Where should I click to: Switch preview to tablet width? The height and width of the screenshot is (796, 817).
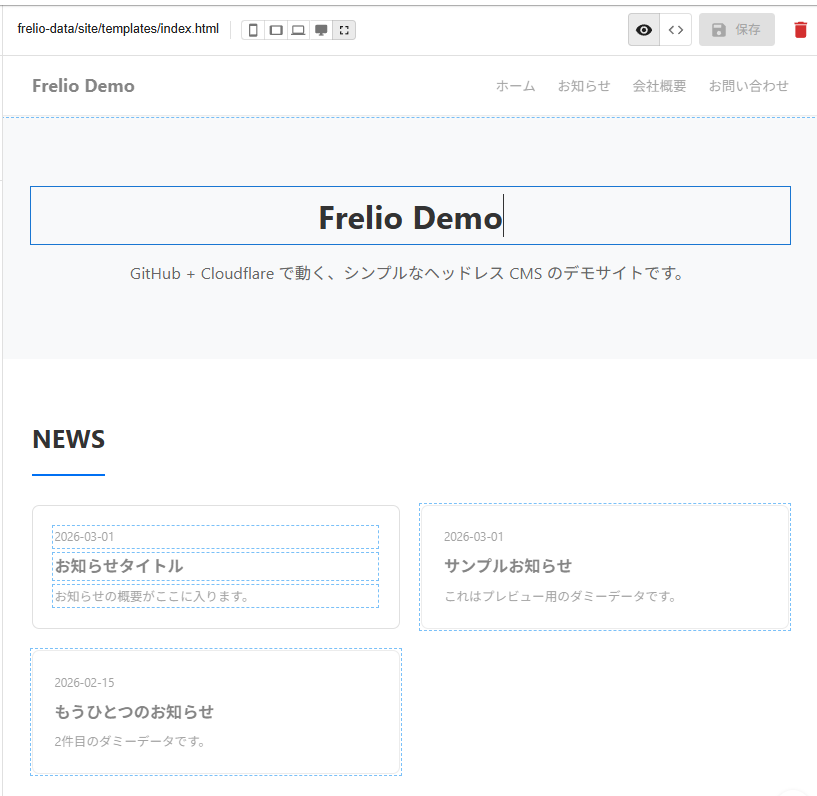(x=276, y=30)
